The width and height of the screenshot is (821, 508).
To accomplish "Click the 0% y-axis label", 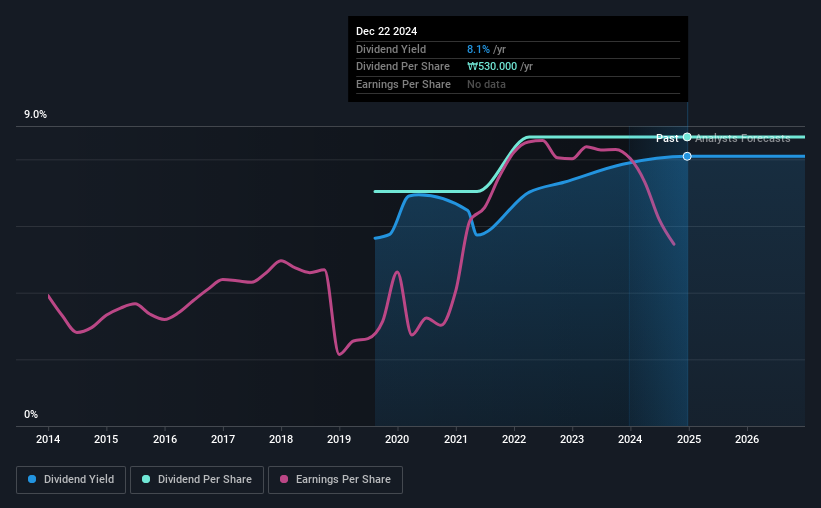I will click(x=31, y=414).
